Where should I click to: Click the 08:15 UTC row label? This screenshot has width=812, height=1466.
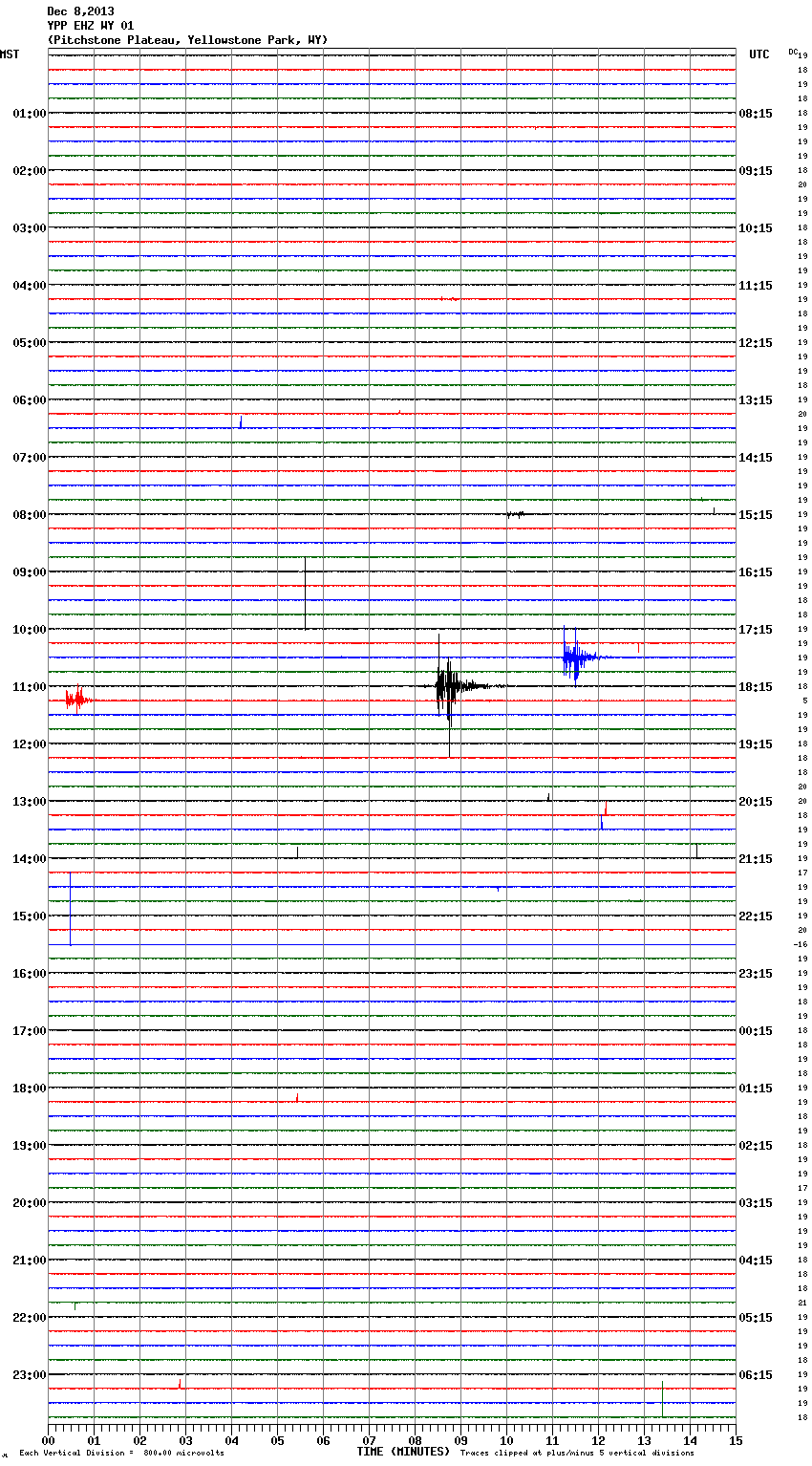click(x=756, y=114)
